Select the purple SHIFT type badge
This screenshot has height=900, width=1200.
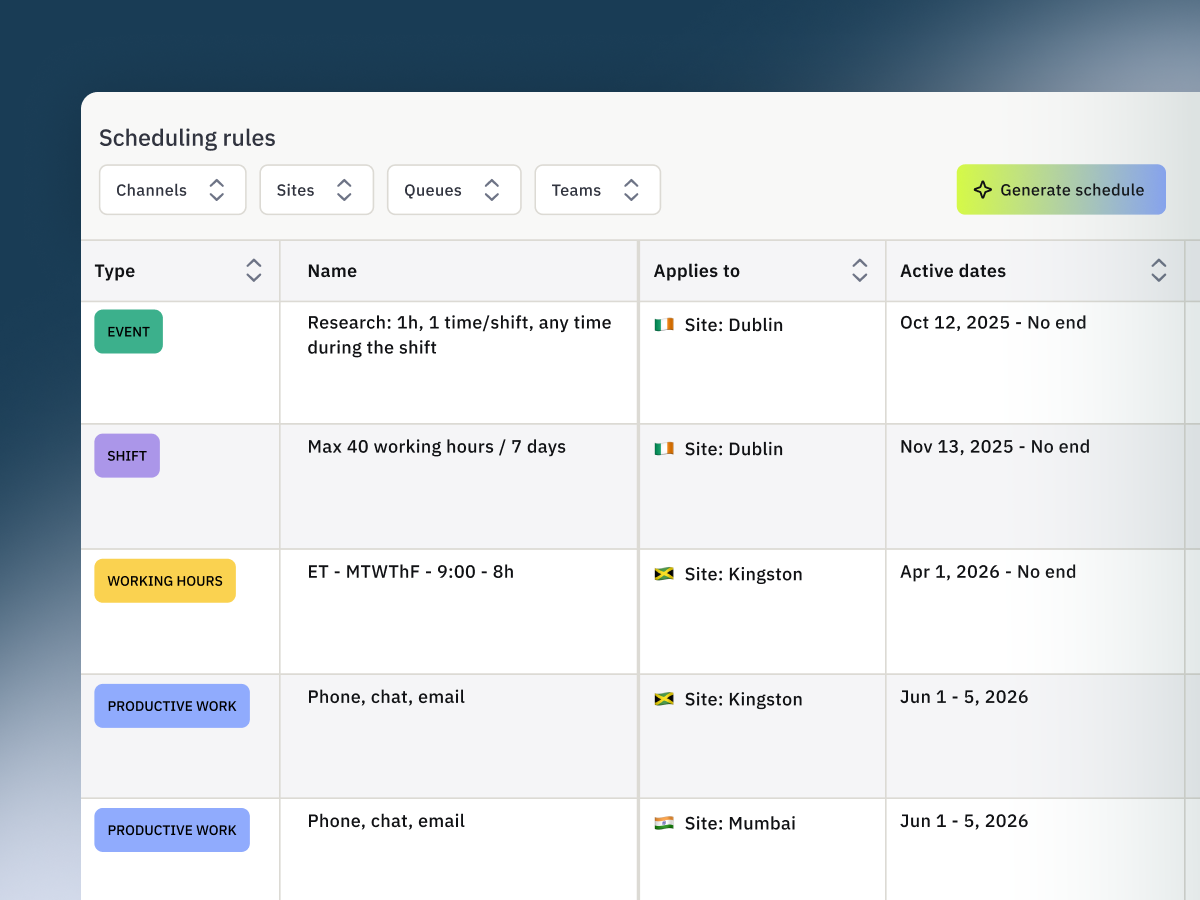tap(127, 456)
